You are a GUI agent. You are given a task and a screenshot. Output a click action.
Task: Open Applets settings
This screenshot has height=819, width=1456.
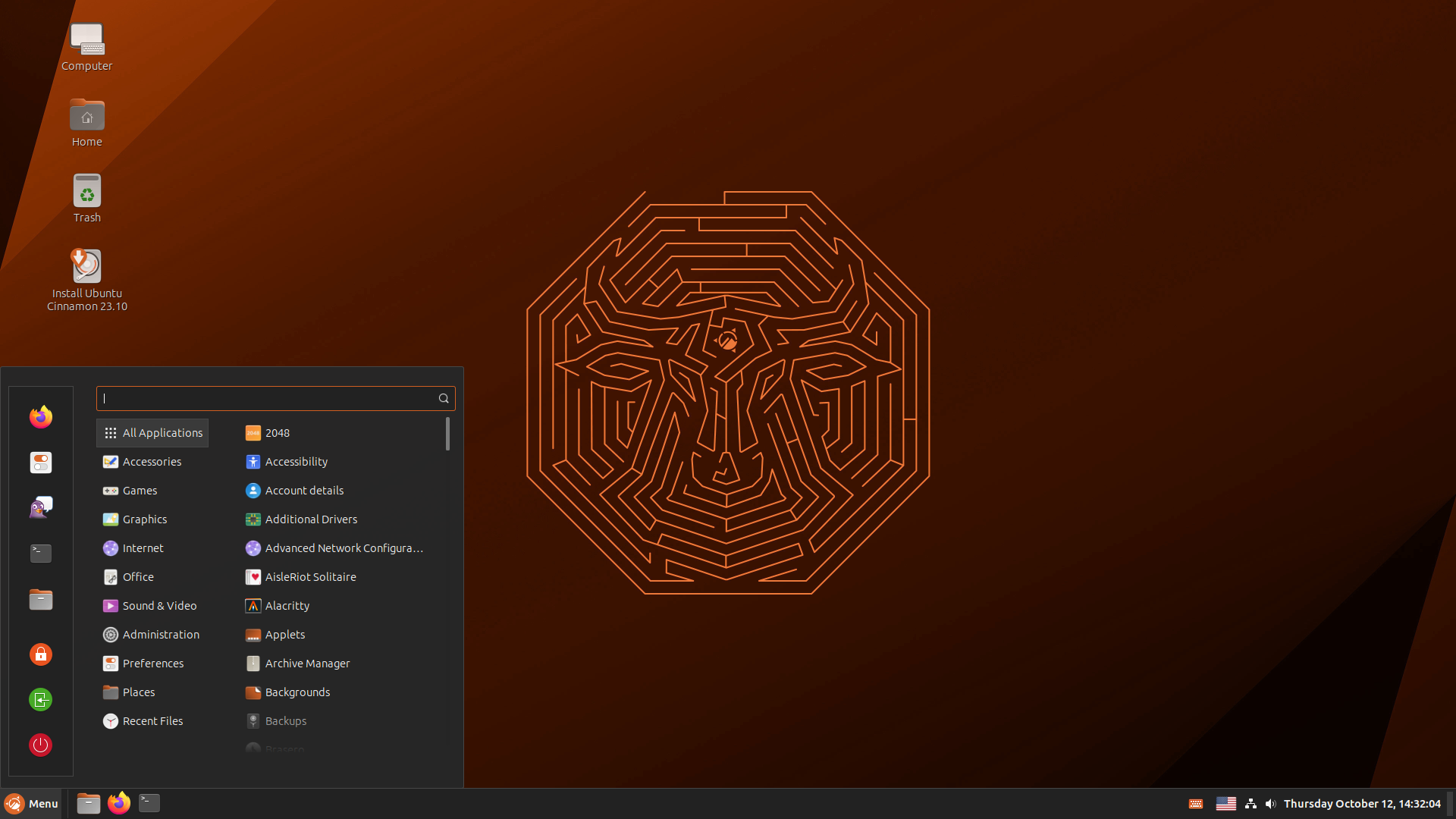pyautogui.click(x=341, y=635)
